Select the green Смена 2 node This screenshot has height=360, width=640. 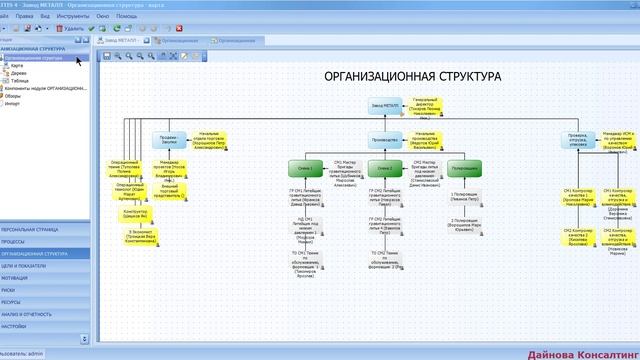click(x=384, y=168)
